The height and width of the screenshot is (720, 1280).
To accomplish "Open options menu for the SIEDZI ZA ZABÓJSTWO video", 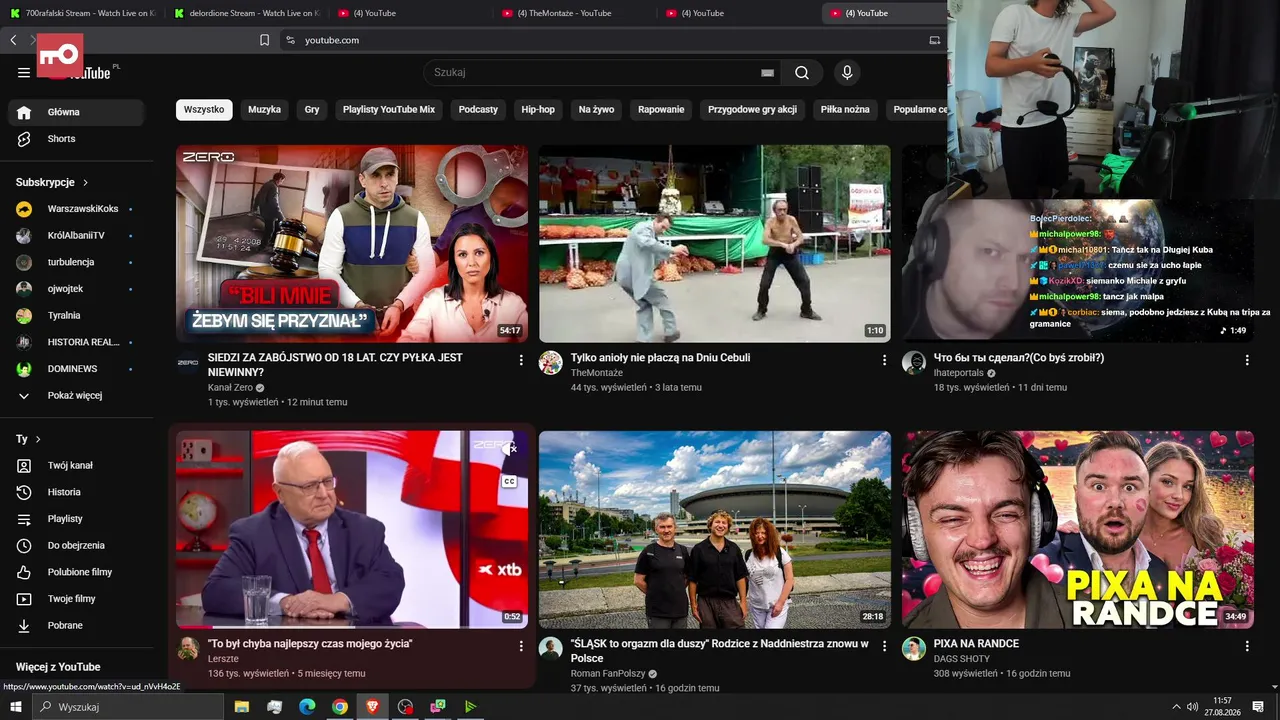I will pos(521,360).
